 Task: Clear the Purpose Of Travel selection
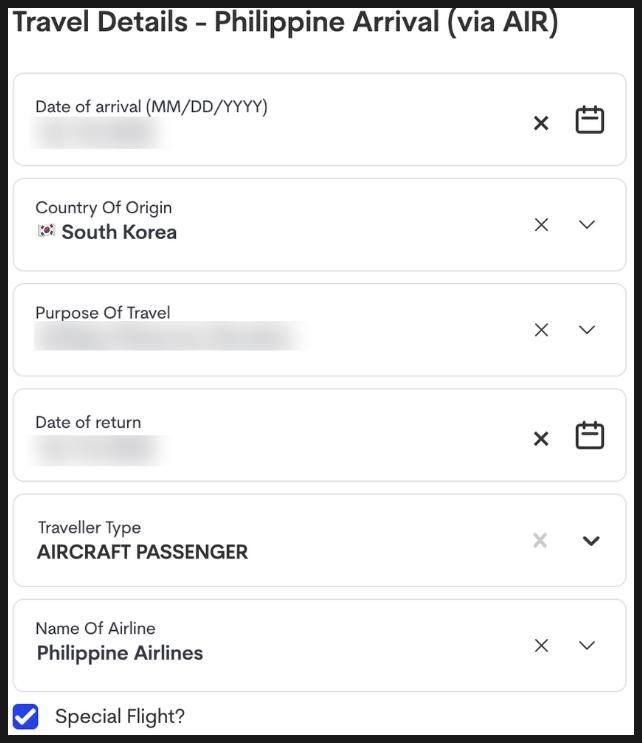[541, 330]
